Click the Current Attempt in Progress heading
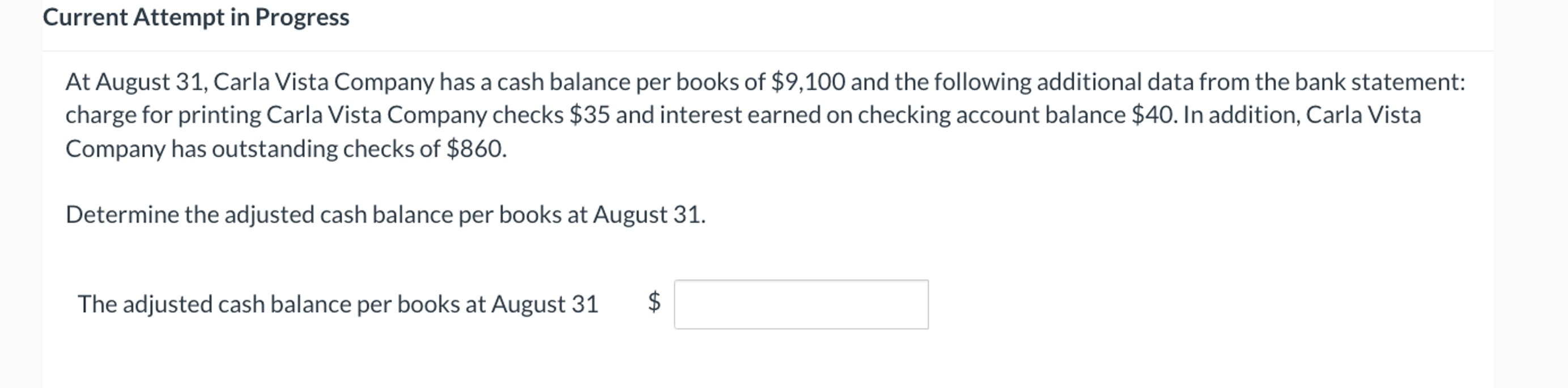Screen dimensions: 1568x388 pyautogui.click(x=195, y=17)
